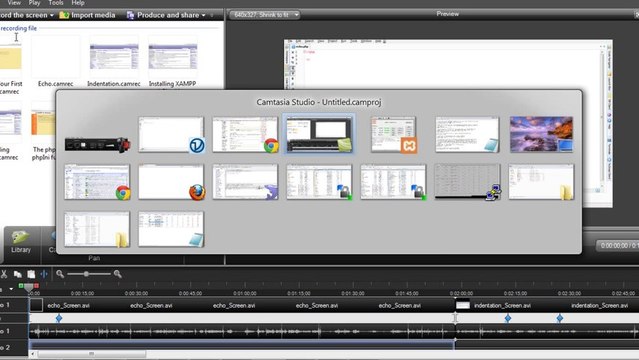
Task: Select the switcher window with purple app icon
Action: point(245,182)
